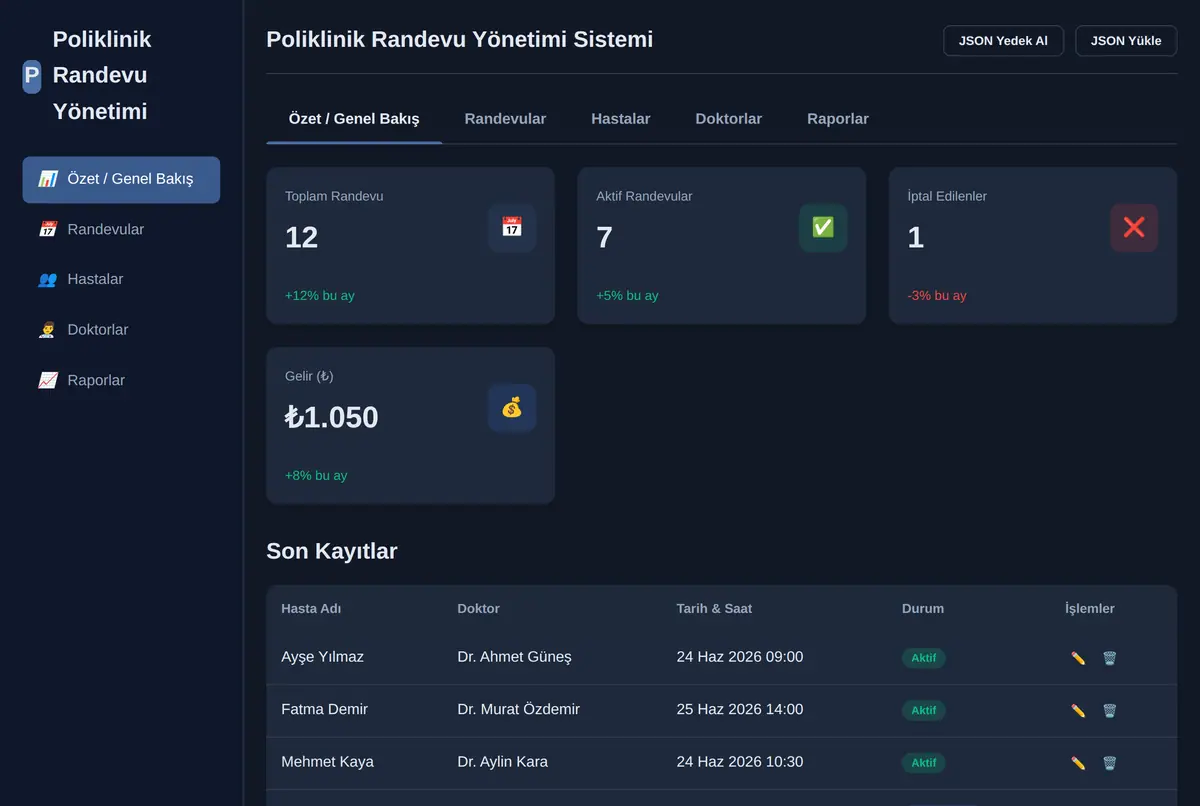1200x806 pixels.
Task: Open the Hastalar tab
Action: coord(621,119)
